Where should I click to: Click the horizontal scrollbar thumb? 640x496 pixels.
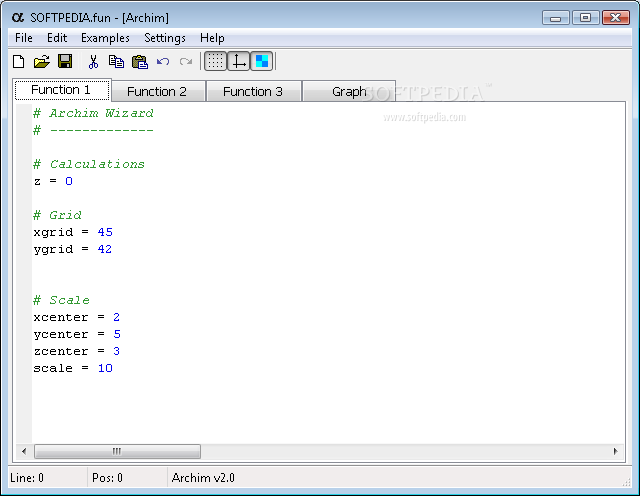point(117,452)
